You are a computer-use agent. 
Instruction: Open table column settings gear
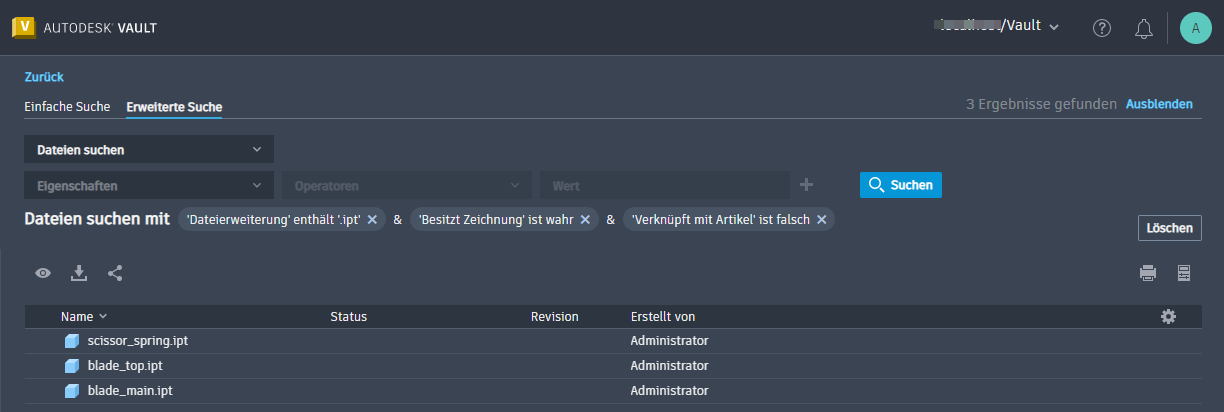(x=1168, y=316)
